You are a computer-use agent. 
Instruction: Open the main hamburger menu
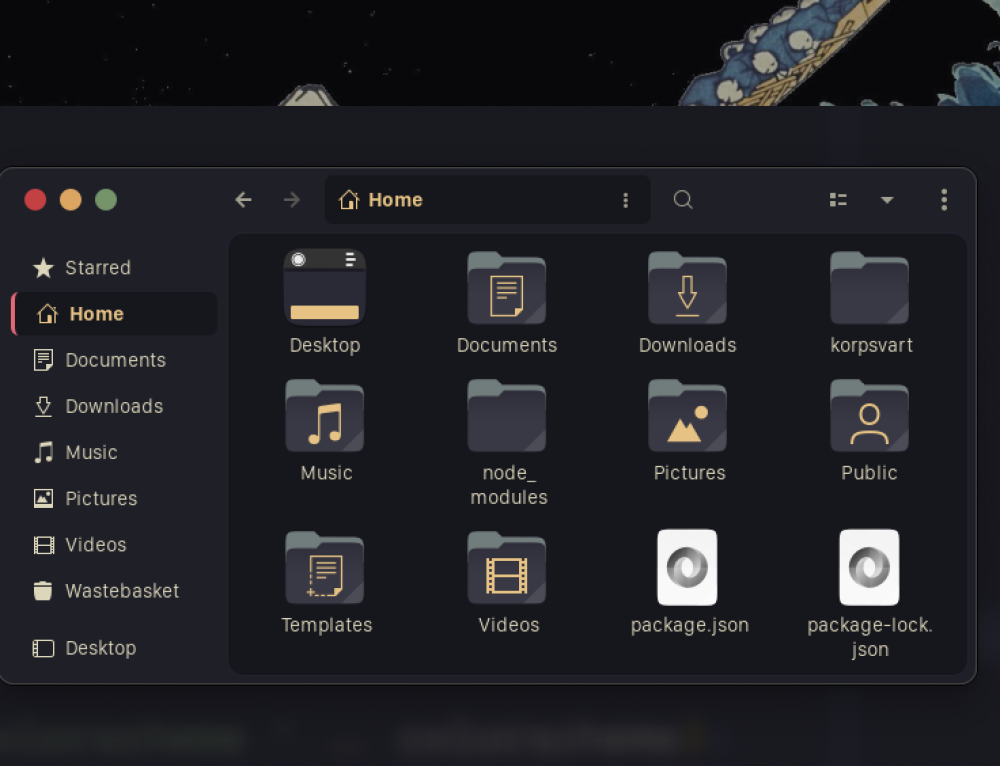[943, 200]
